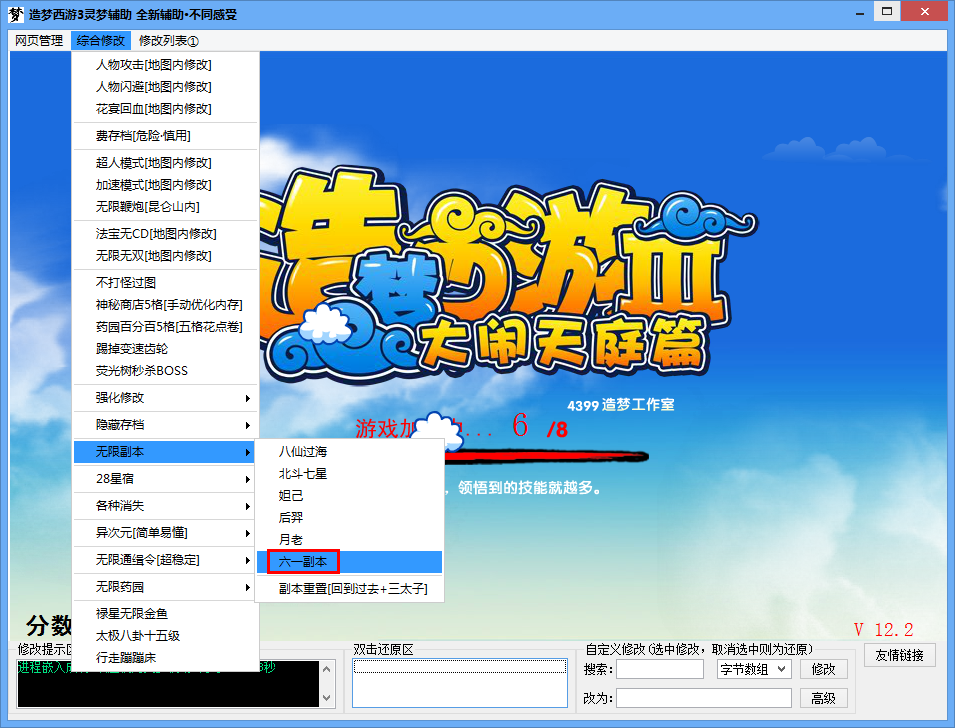Expand the 无限药园 submenu
This screenshot has height=728, width=955.
coord(166,587)
